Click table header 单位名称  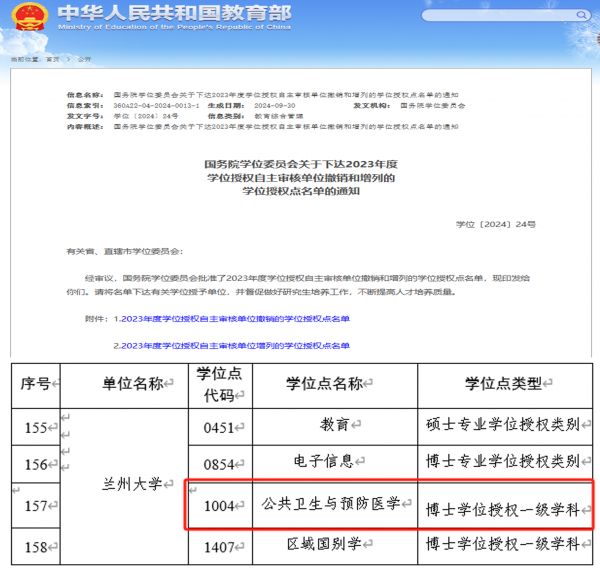coord(124,386)
